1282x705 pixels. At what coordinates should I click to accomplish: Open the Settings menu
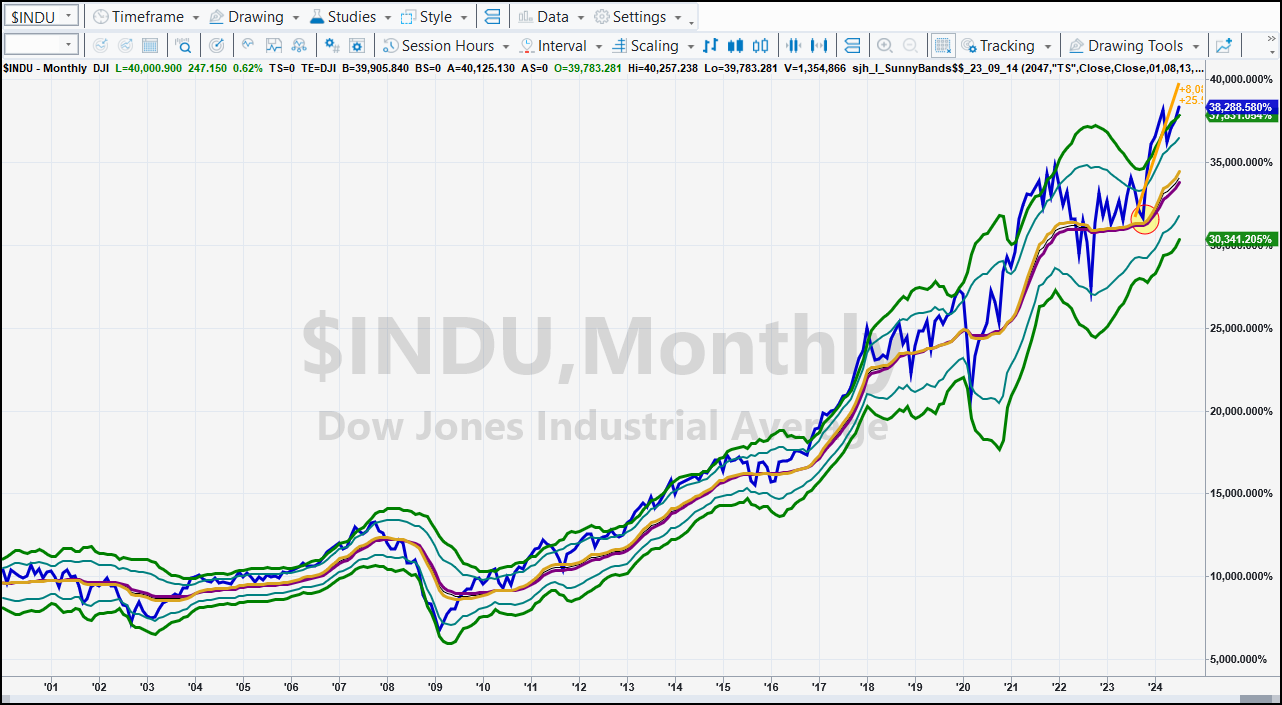[637, 17]
